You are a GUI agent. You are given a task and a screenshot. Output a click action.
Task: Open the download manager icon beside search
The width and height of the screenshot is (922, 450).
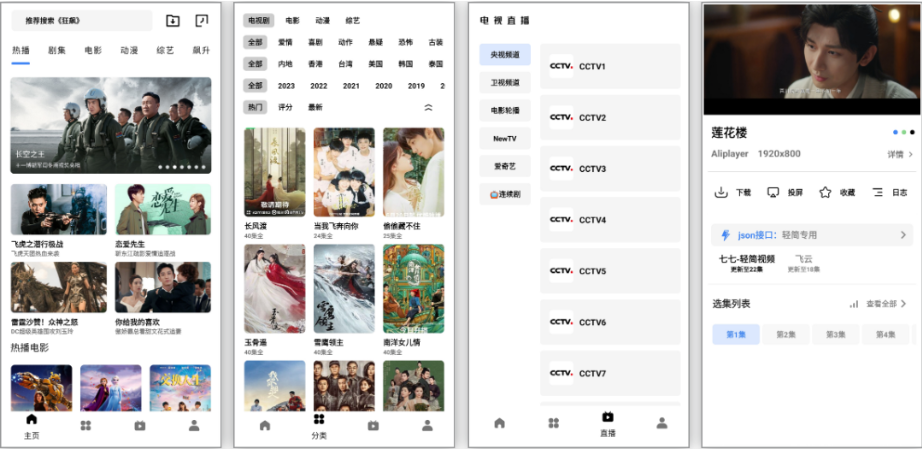tap(172, 21)
